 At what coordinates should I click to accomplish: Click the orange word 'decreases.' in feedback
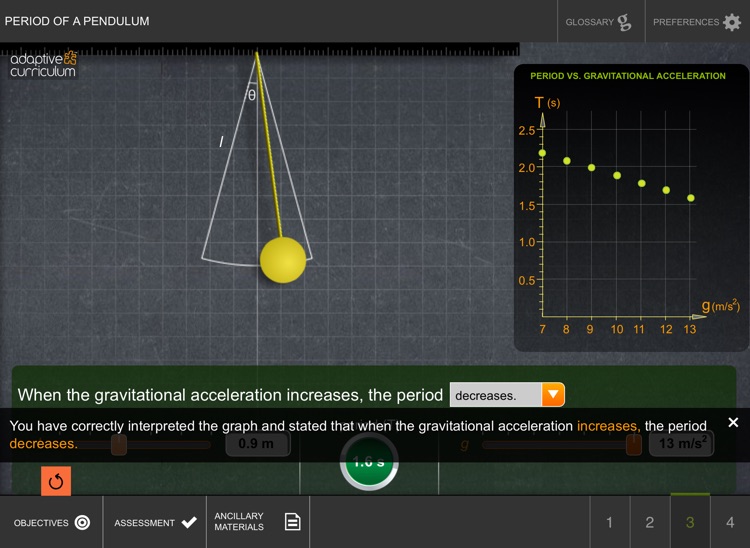point(44,444)
